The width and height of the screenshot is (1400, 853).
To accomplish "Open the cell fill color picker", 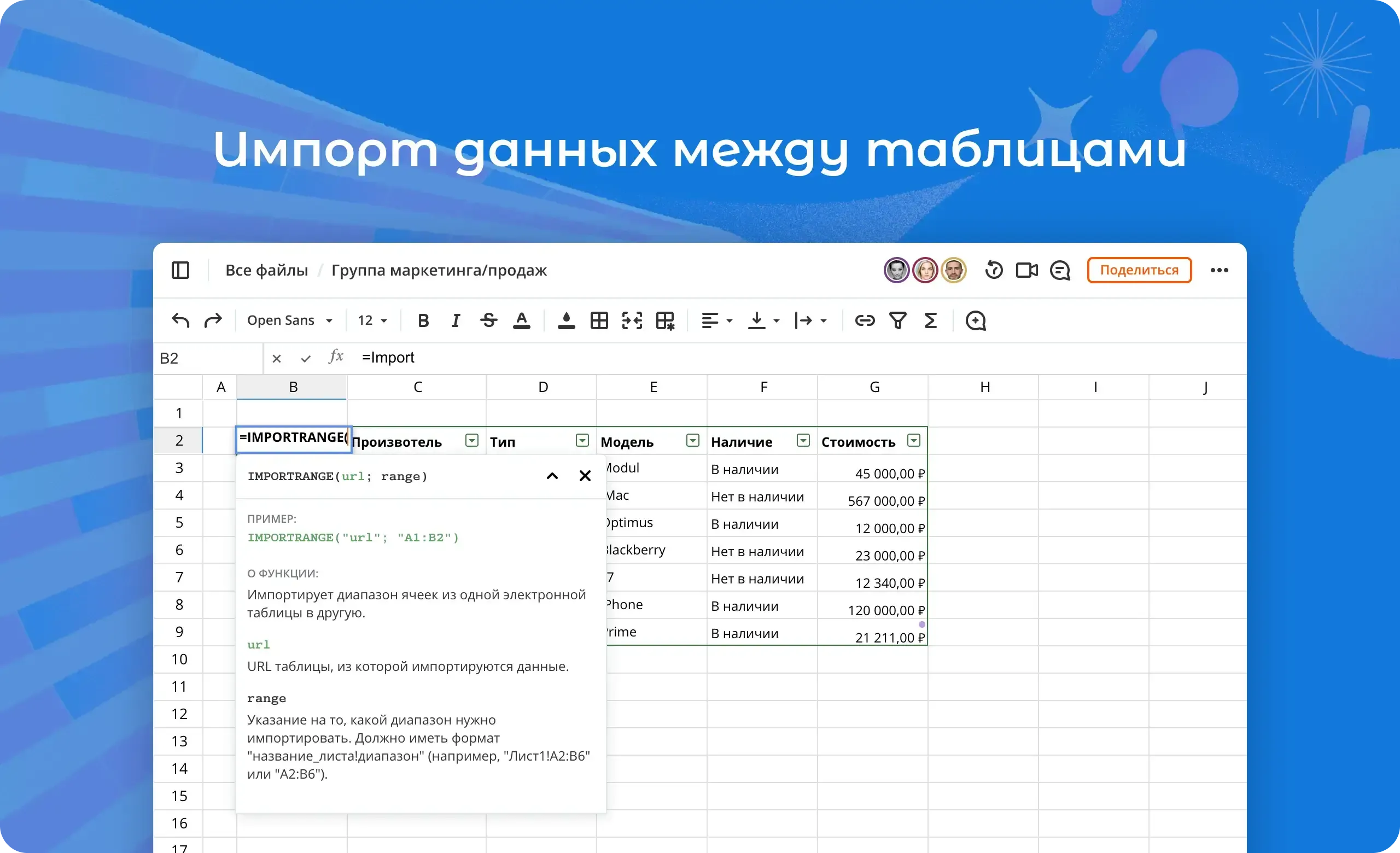I will 566,320.
